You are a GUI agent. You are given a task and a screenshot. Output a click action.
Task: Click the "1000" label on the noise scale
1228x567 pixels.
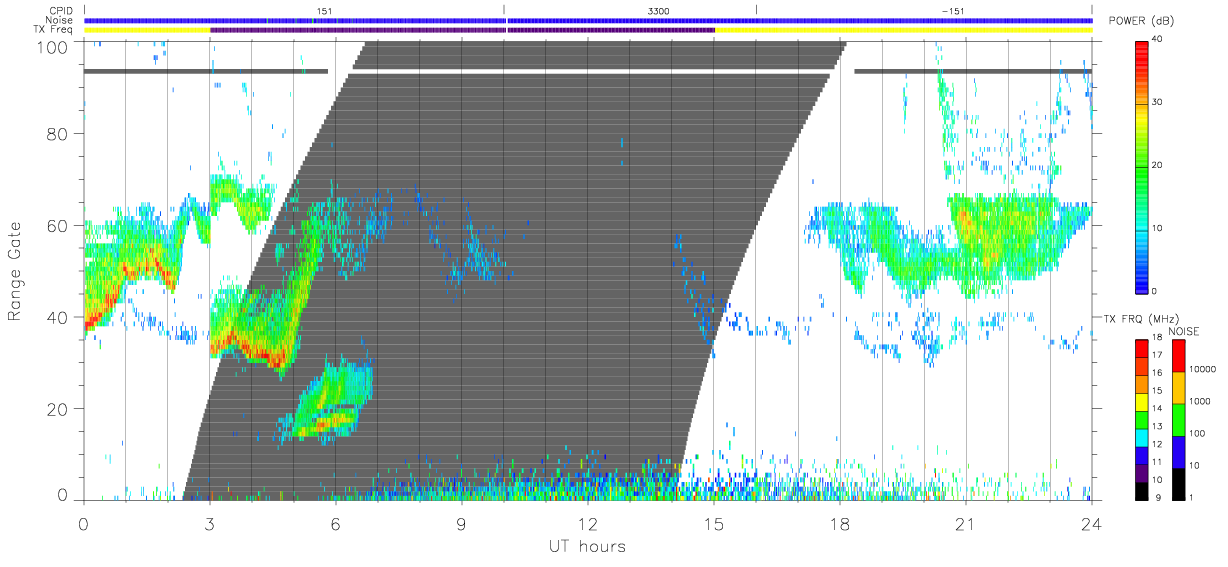(1202, 401)
